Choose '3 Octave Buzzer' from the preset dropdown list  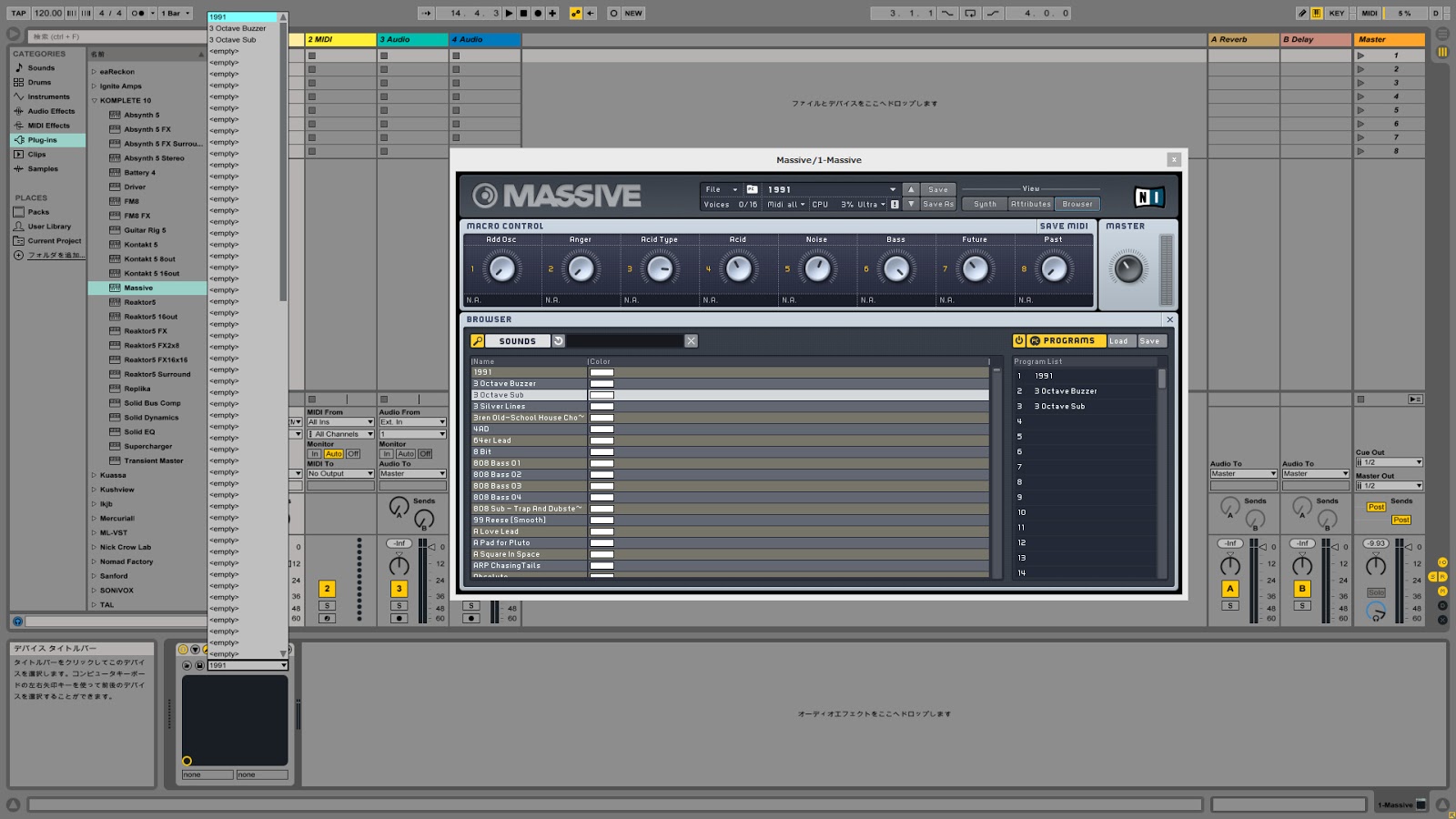coord(243,28)
